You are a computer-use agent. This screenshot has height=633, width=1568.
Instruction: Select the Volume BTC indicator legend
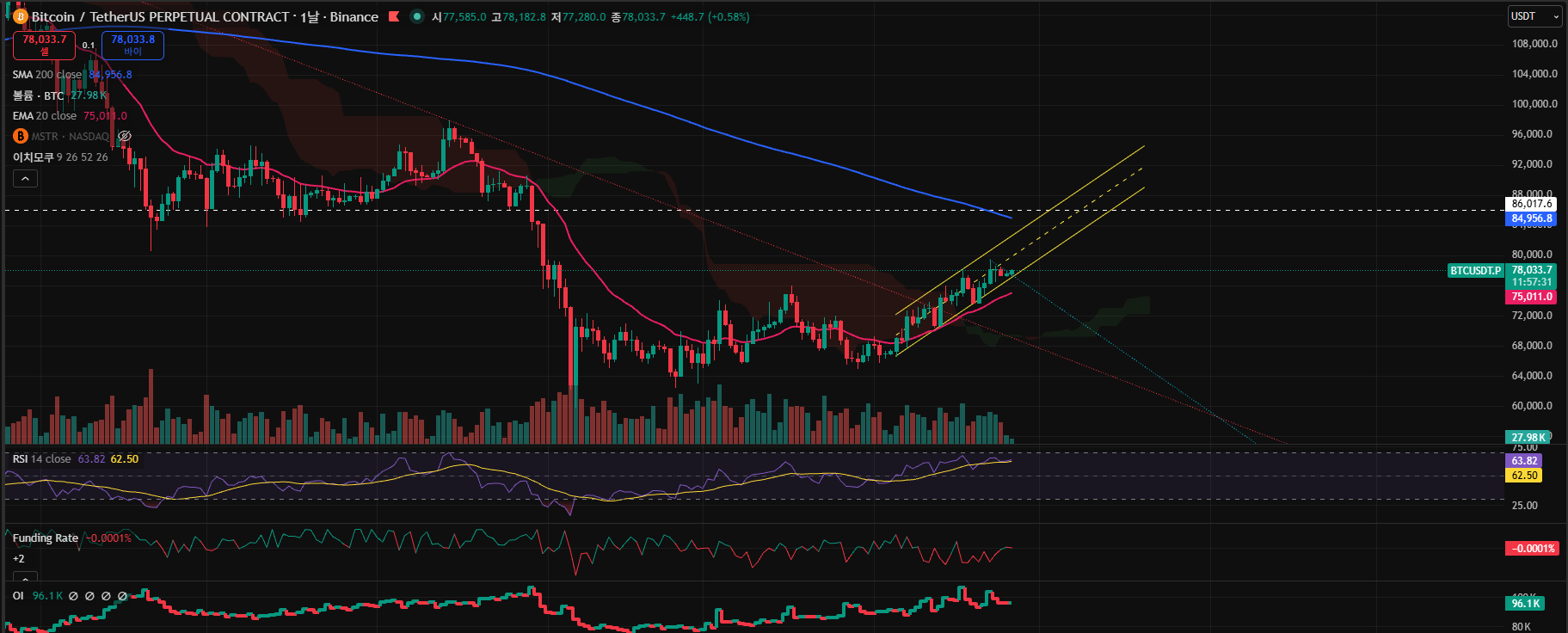(39, 95)
